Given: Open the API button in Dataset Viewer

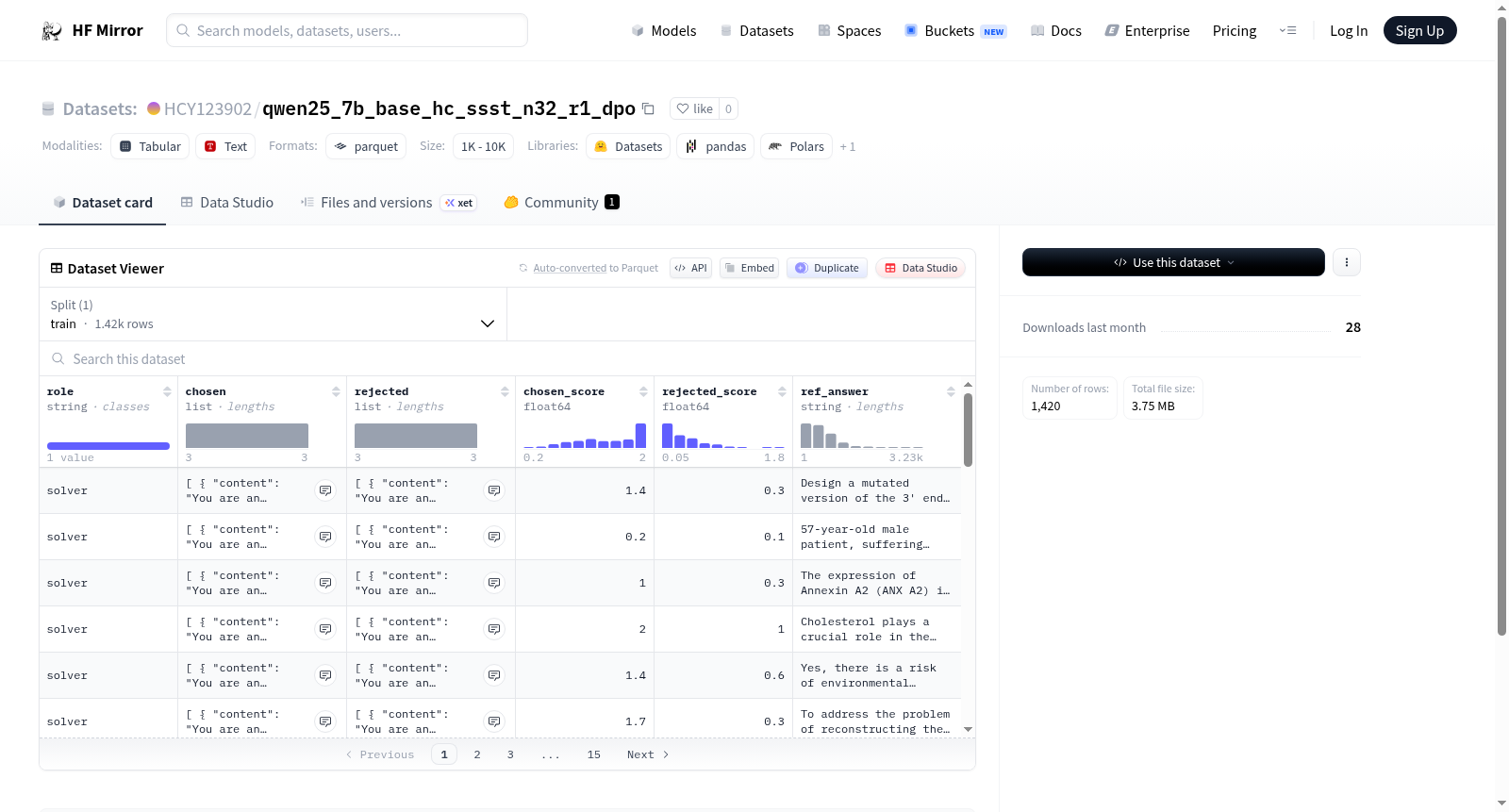Looking at the screenshot, I should (x=690, y=268).
